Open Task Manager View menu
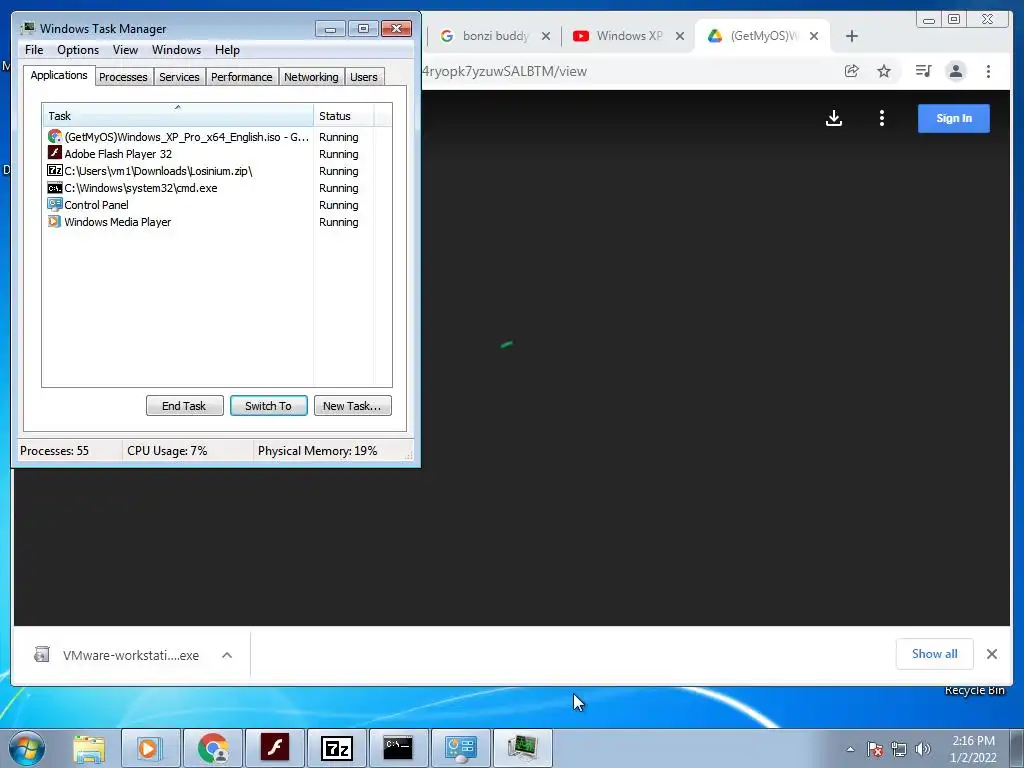The width and height of the screenshot is (1024, 768). (125, 50)
